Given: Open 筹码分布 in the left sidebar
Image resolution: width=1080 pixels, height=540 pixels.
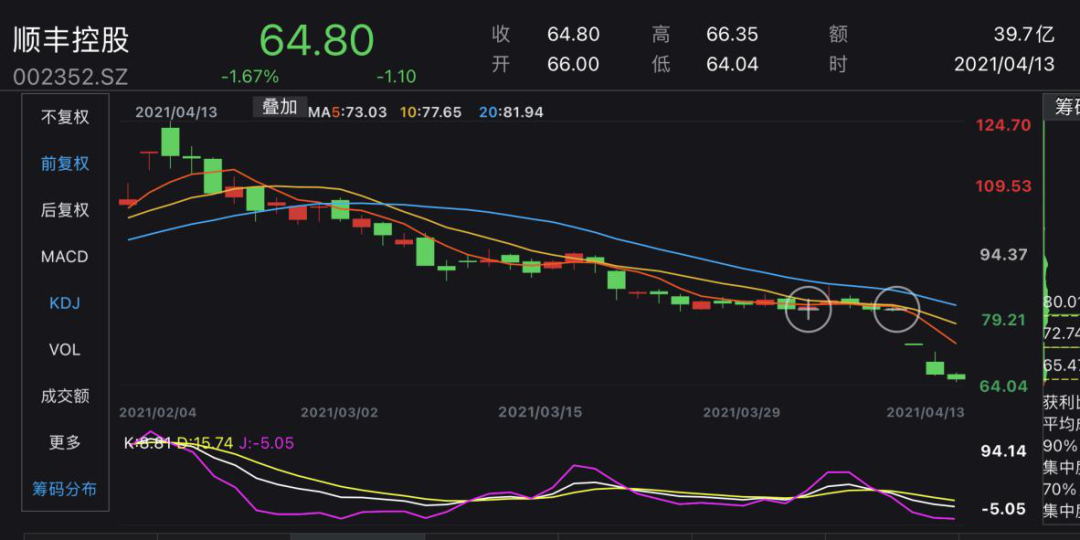Looking at the screenshot, I should coord(65,489).
